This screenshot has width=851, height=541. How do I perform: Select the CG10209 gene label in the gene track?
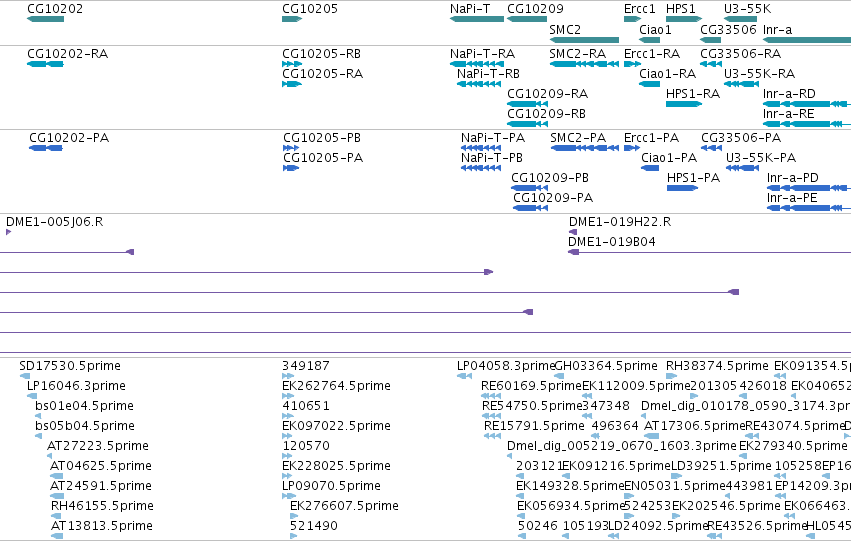(x=535, y=9)
